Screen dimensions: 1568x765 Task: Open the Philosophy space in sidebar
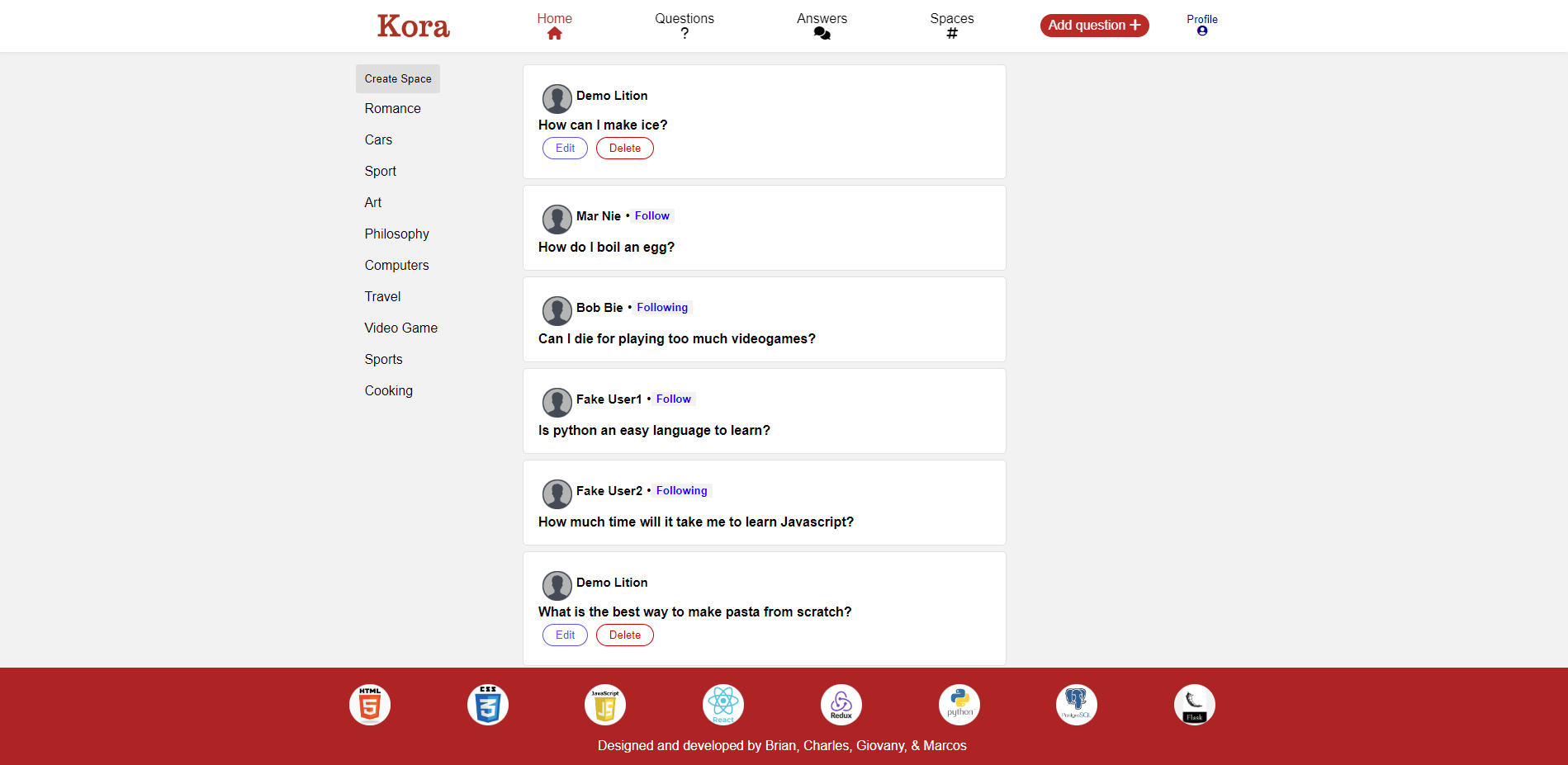click(396, 234)
